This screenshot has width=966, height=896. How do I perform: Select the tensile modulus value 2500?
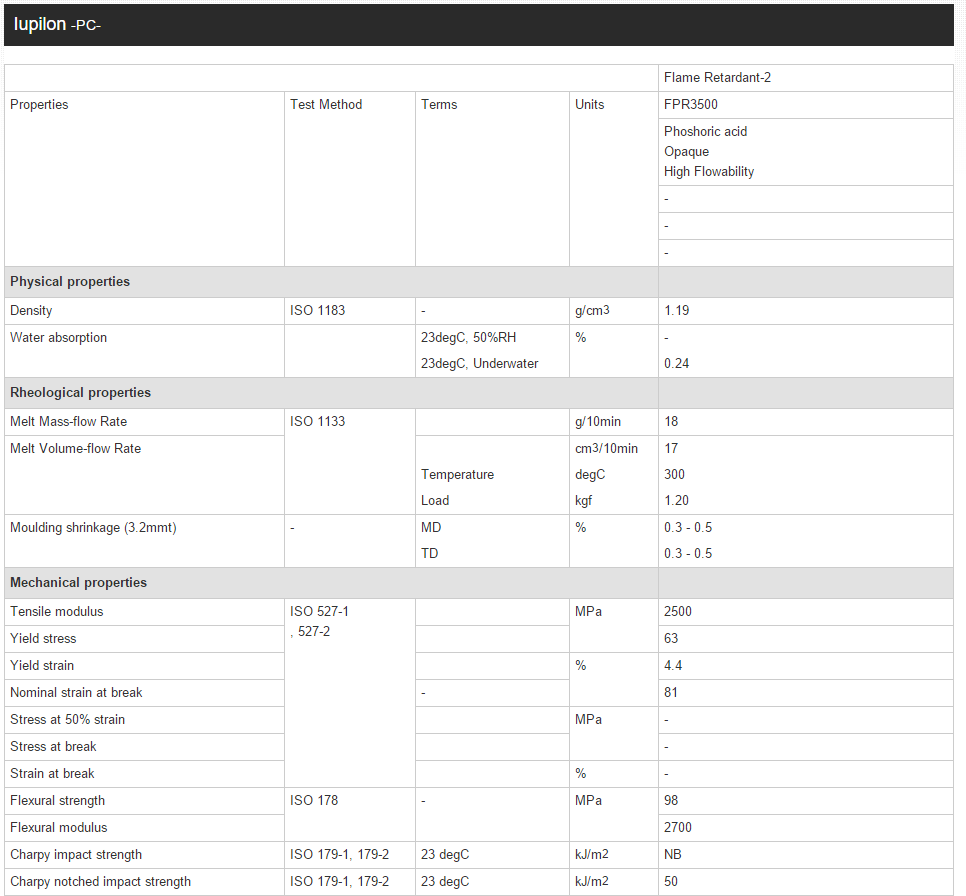click(x=678, y=611)
